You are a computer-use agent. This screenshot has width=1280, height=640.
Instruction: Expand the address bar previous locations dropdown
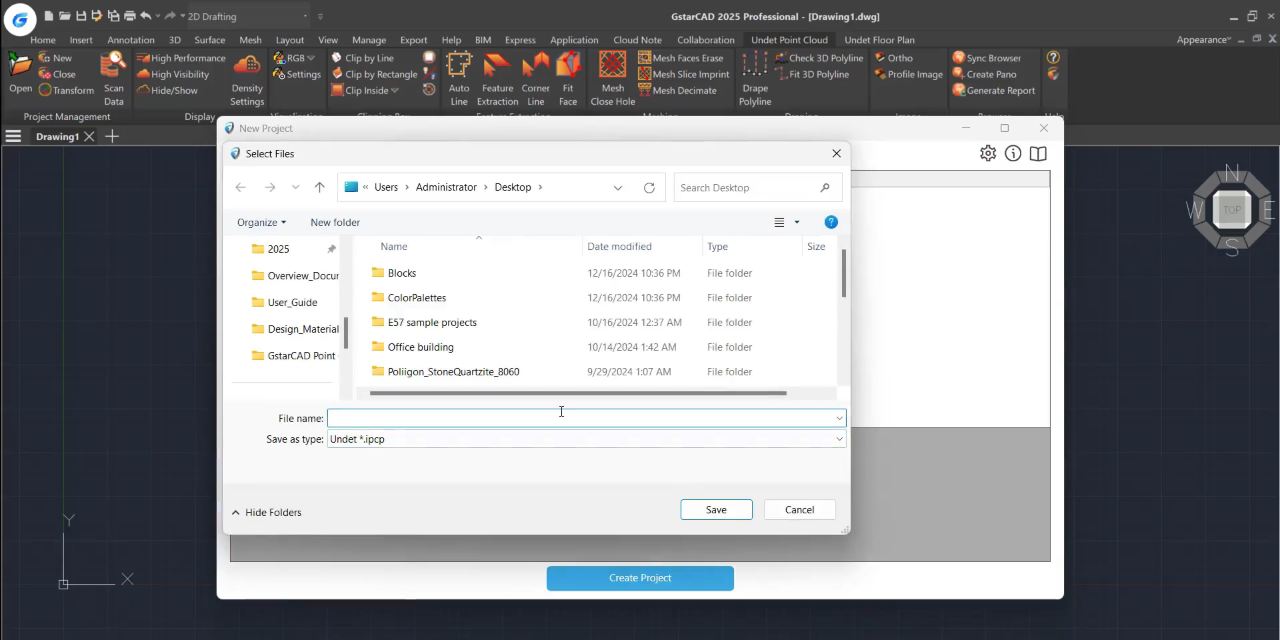(x=618, y=187)
